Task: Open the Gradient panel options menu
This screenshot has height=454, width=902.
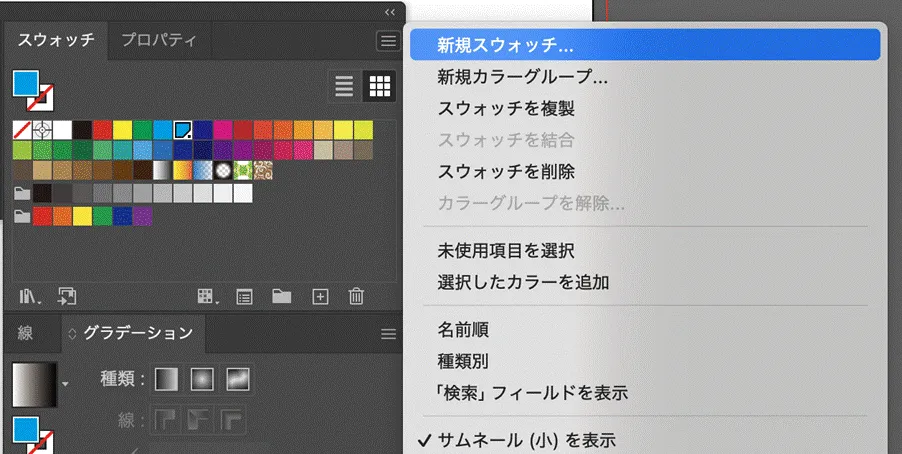Action: coord(388,334)
